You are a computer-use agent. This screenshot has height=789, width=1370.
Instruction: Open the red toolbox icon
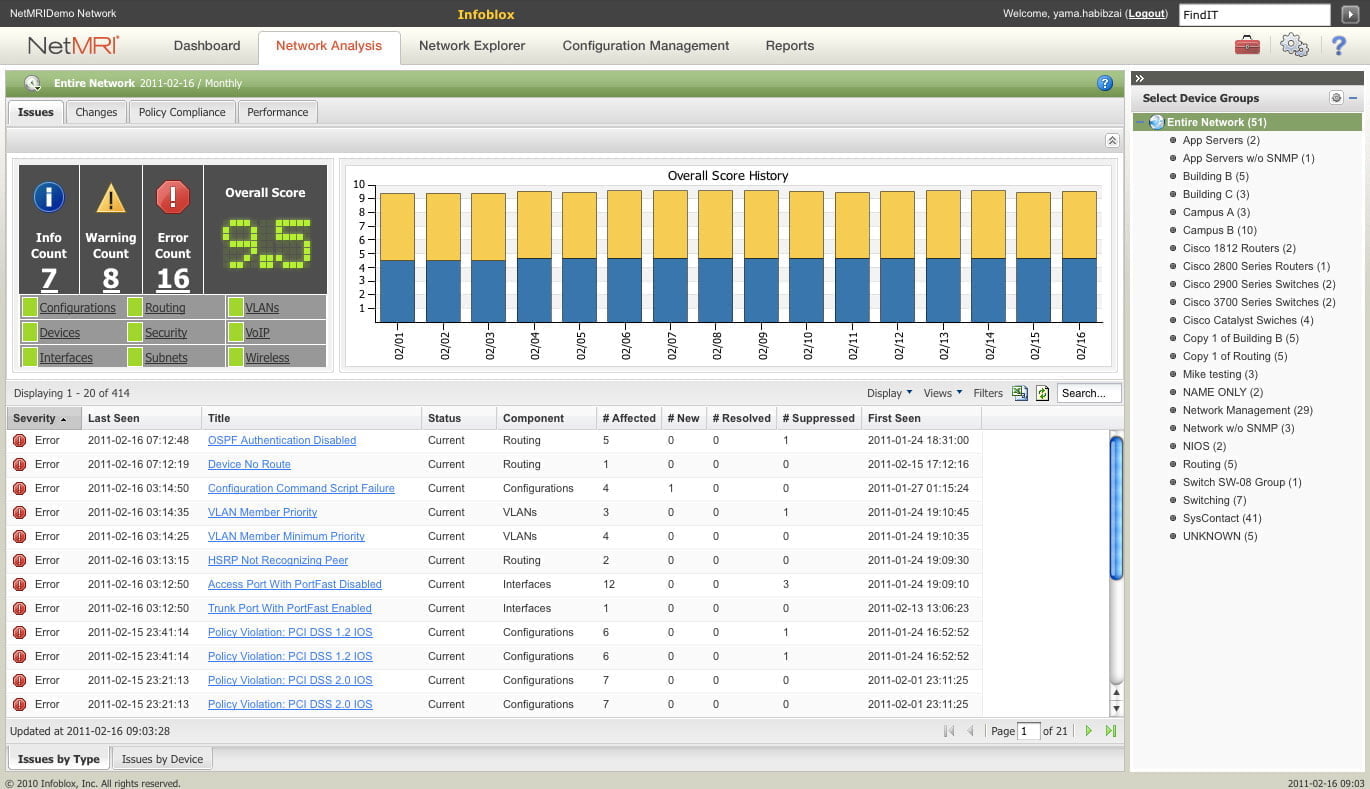click(1247, 45)
